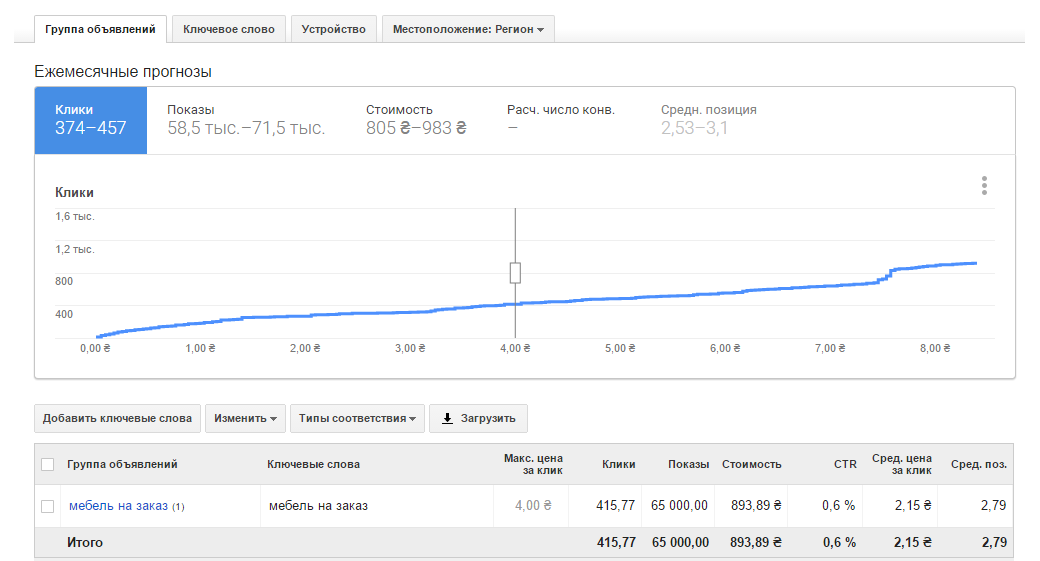Viewport: 1040px width, 561px height.
Task: Sort table by the Клики column header
Action: (x=618, y=464)
